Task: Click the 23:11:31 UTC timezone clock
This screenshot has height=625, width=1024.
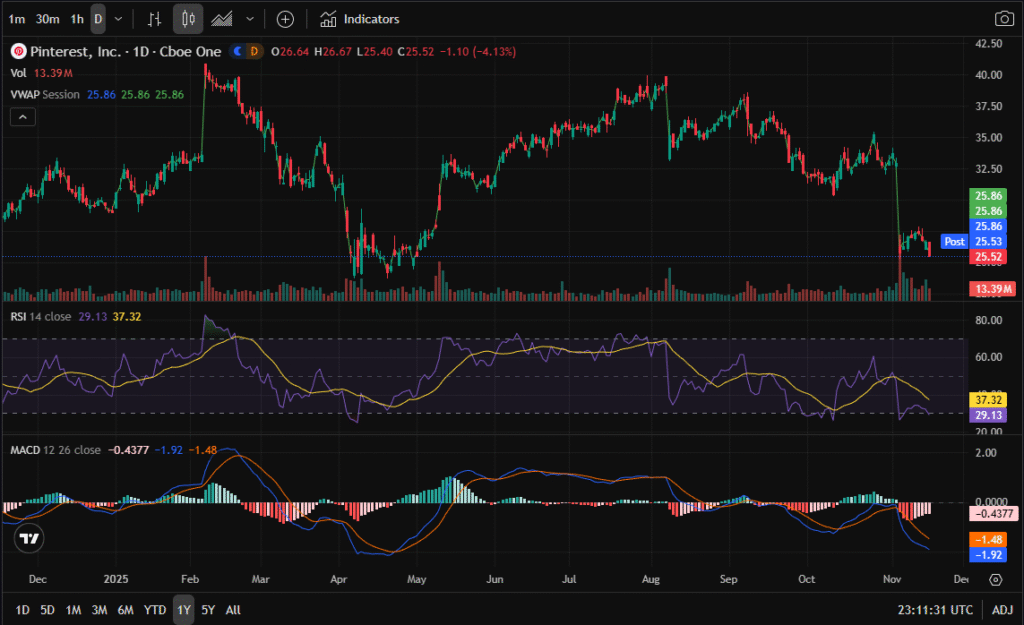Action: pyautogui.click(x=934, y=610)
